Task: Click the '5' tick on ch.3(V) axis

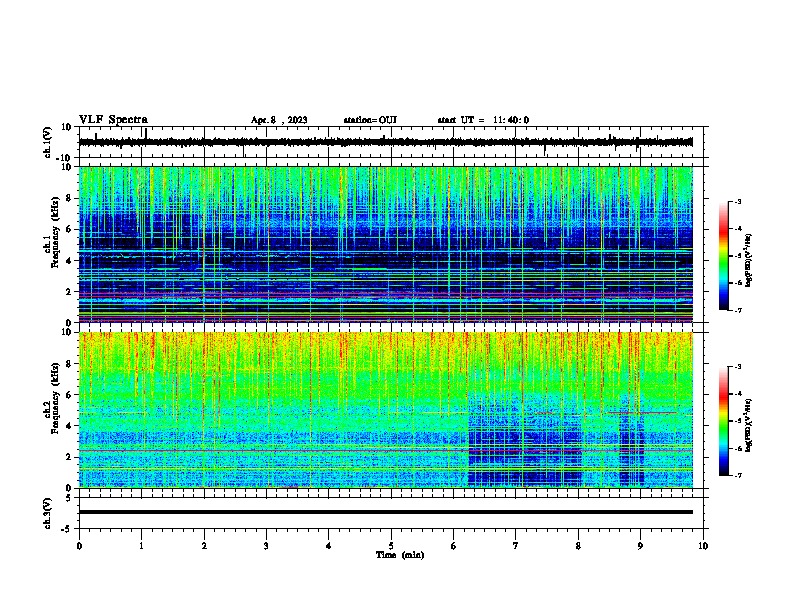Action: pyautogui.click(x=69, y=498)
